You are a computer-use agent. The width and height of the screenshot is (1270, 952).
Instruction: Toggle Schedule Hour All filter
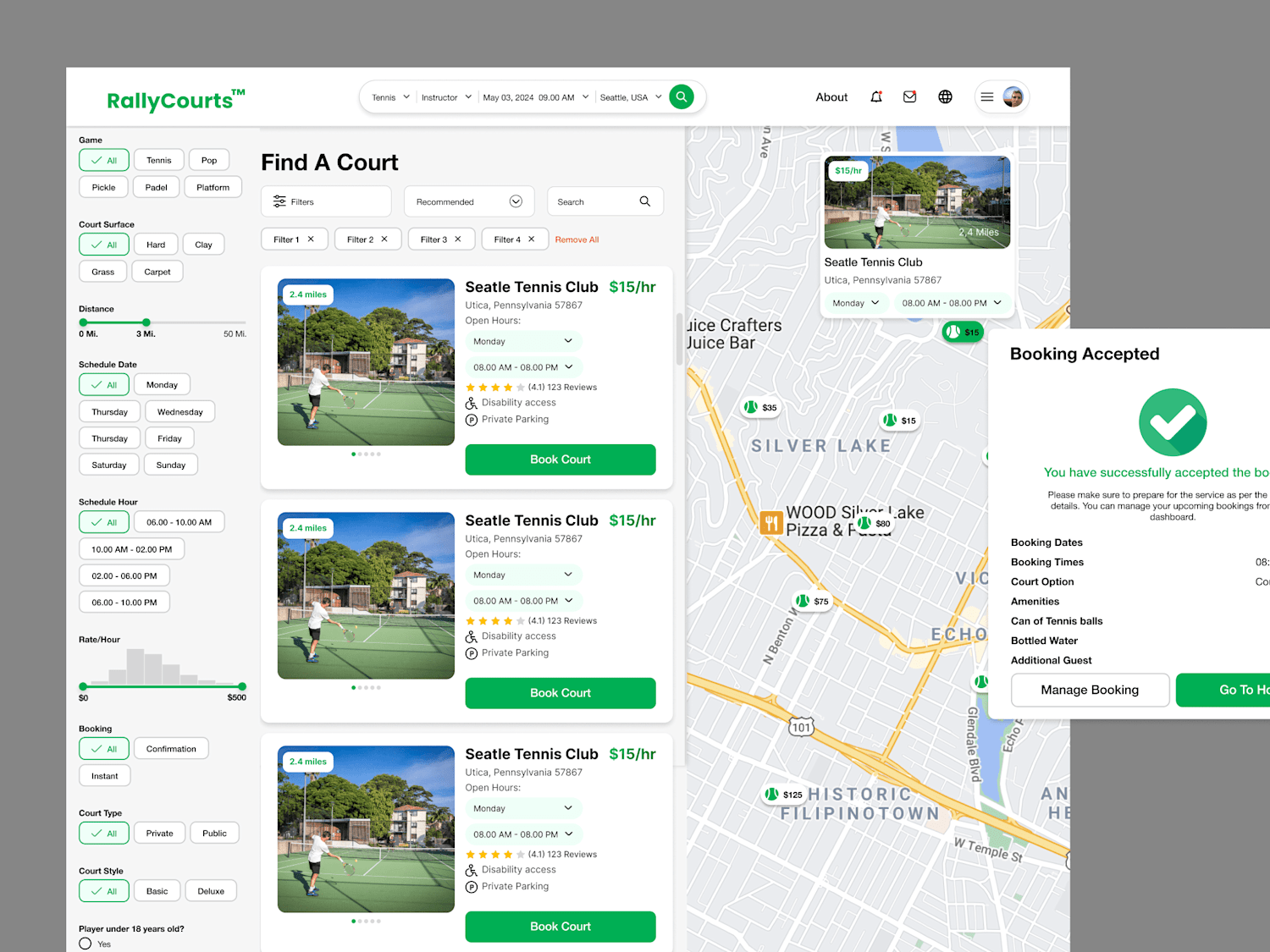[x=104, y=522]
